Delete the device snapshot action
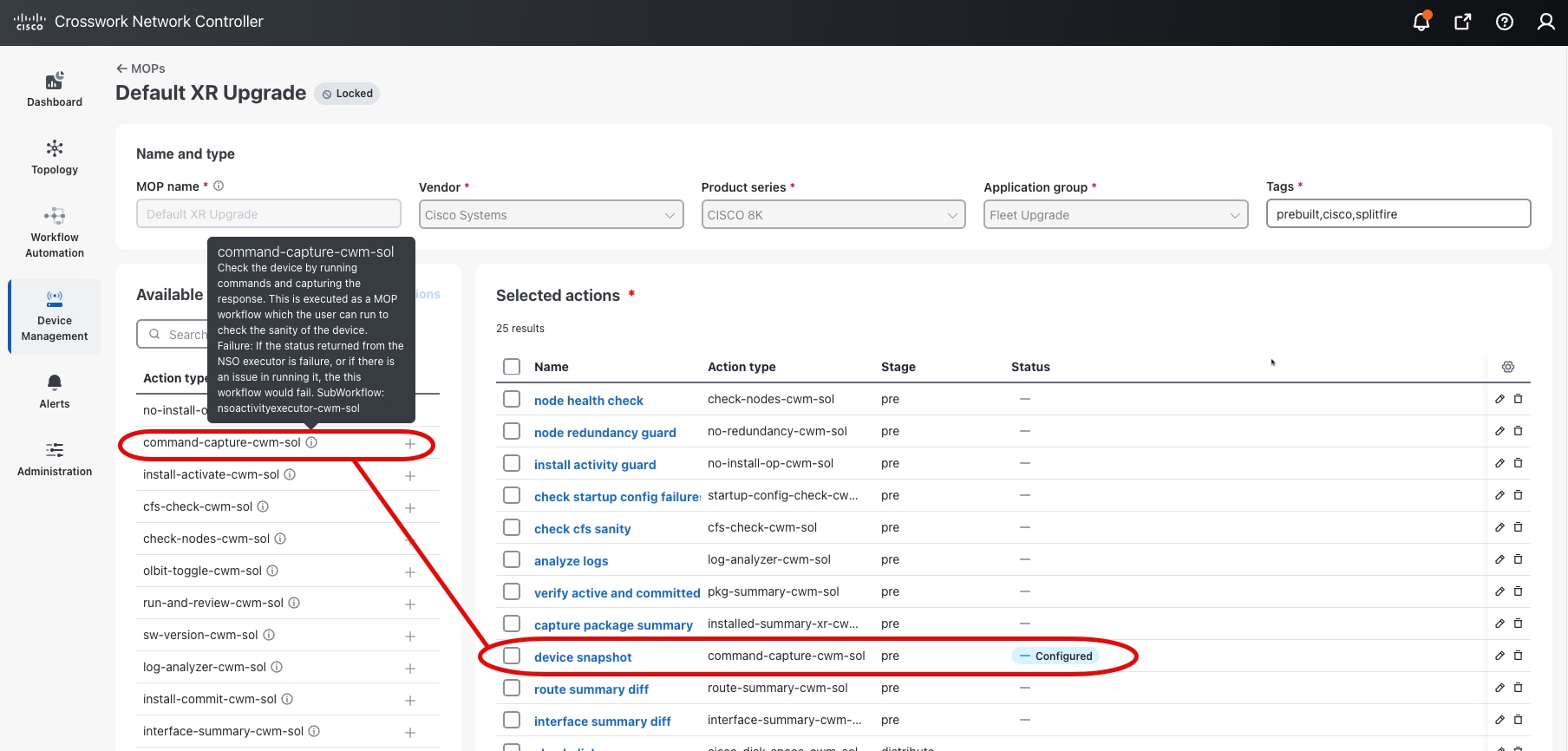 point(1518,656)
